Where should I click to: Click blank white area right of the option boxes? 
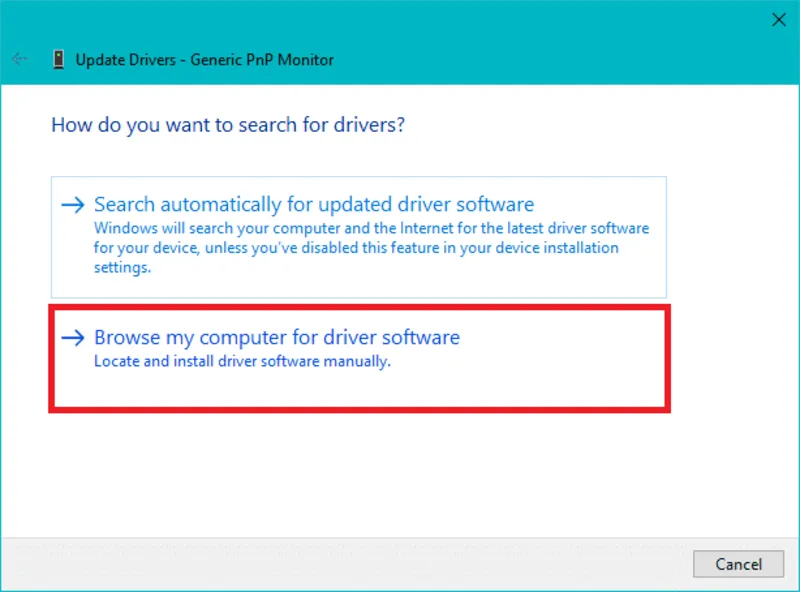click(732, 300)
